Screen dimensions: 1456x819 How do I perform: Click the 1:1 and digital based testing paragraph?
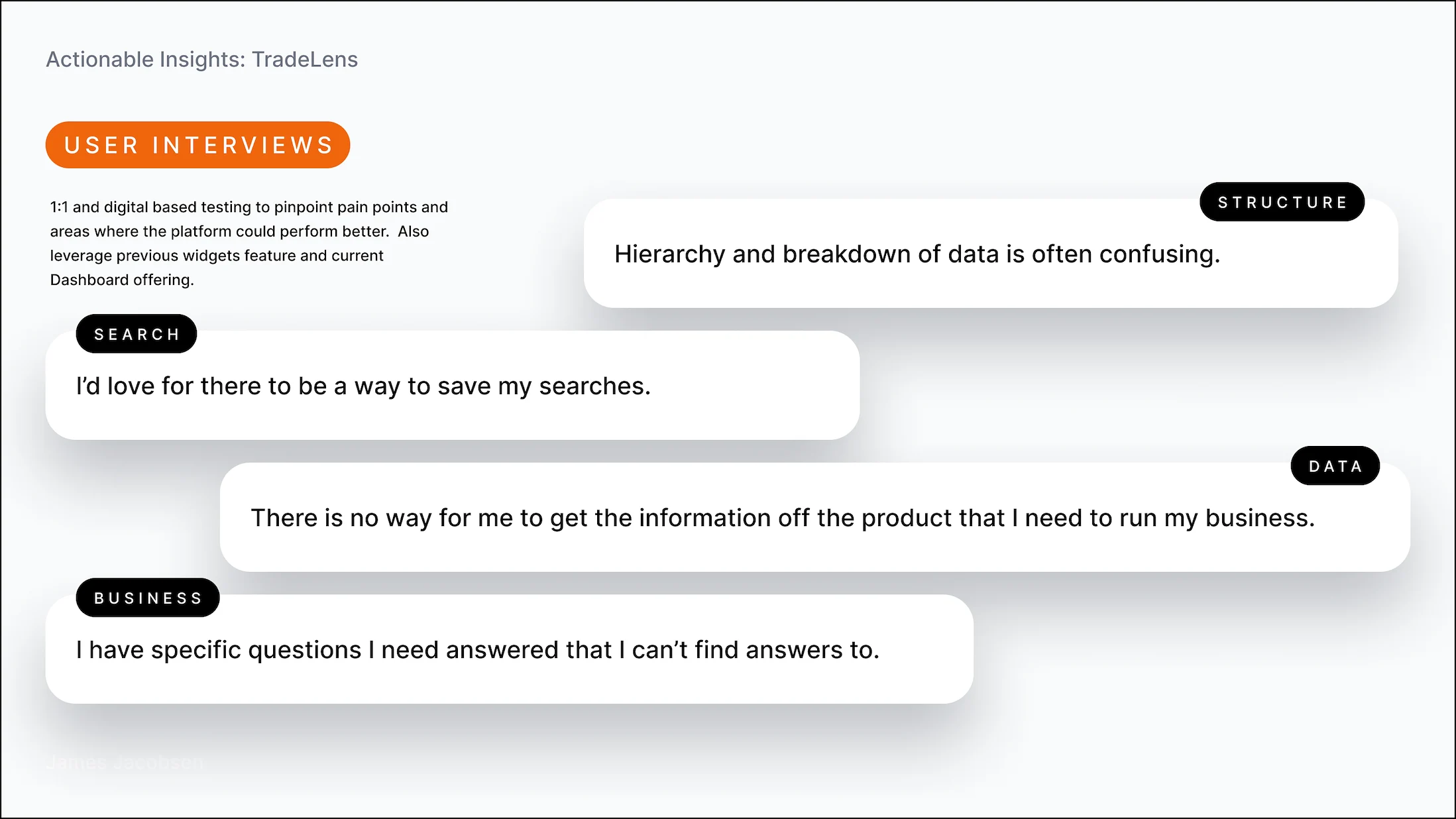click(249, 243)
